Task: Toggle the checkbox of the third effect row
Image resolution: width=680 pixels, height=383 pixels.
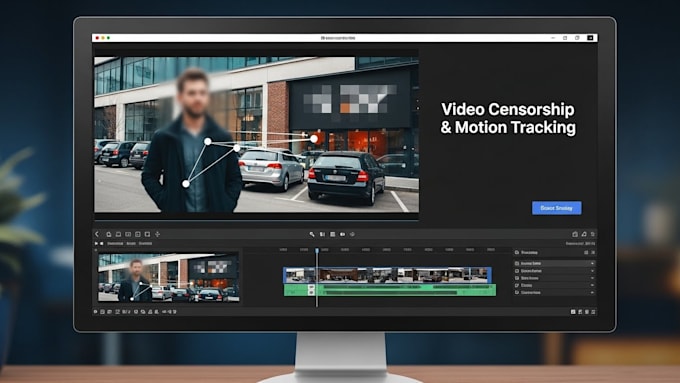Action: tap(517, 278)
